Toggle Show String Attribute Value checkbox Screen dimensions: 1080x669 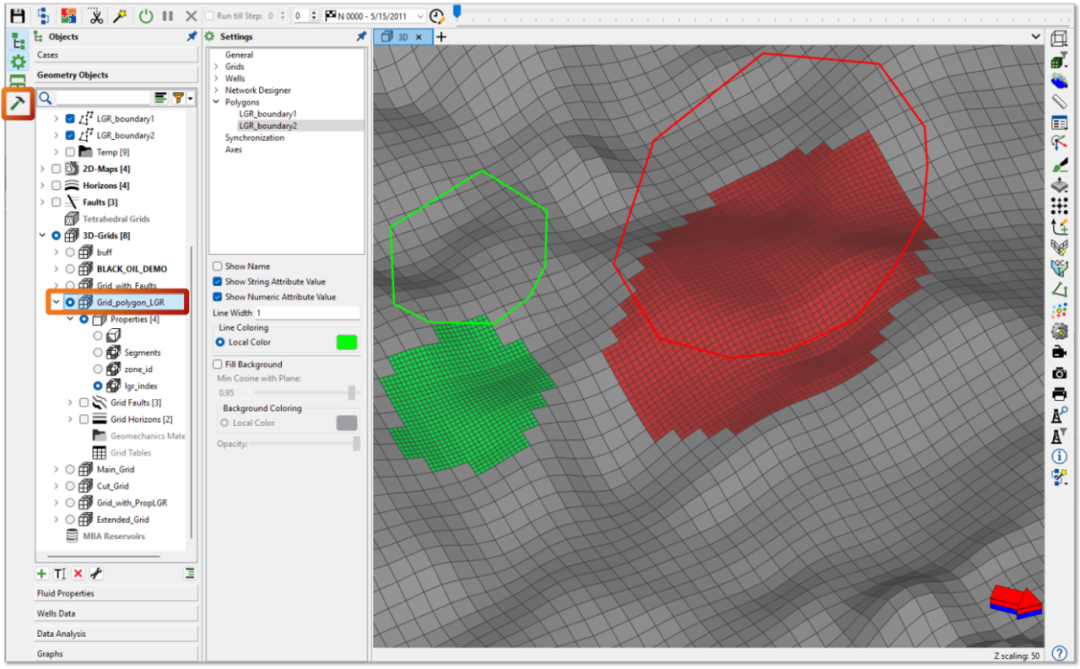[218, 281]
